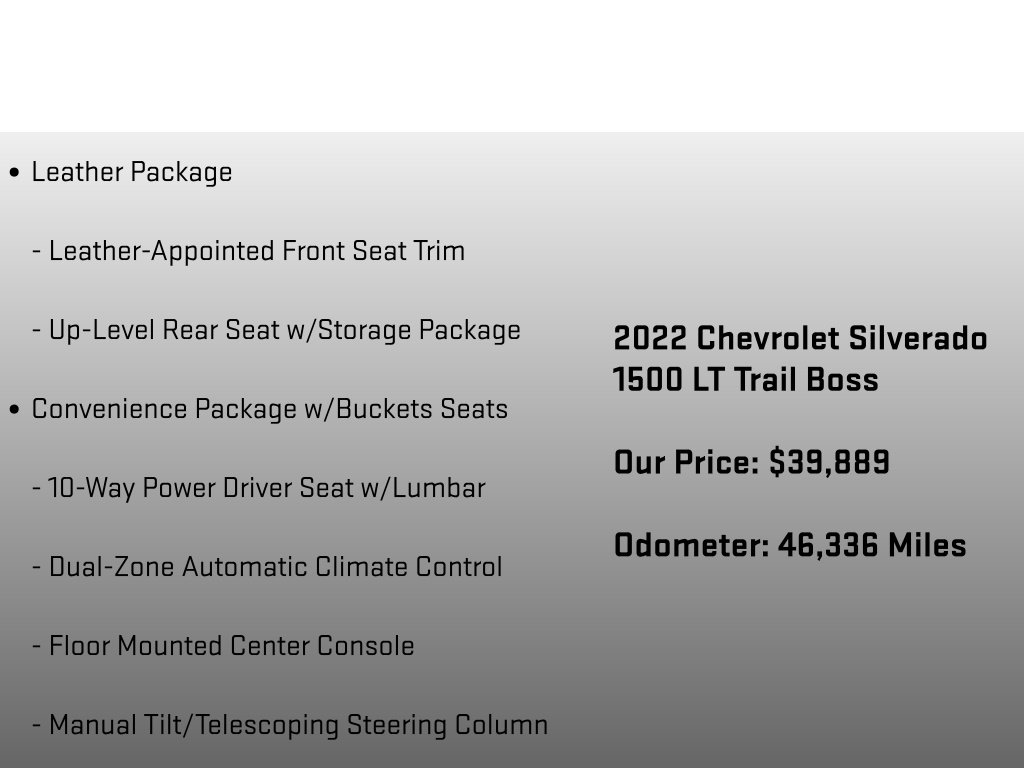1024x768 pixels.
Task: Click the $39,889 price value
Action: [829, 462]
